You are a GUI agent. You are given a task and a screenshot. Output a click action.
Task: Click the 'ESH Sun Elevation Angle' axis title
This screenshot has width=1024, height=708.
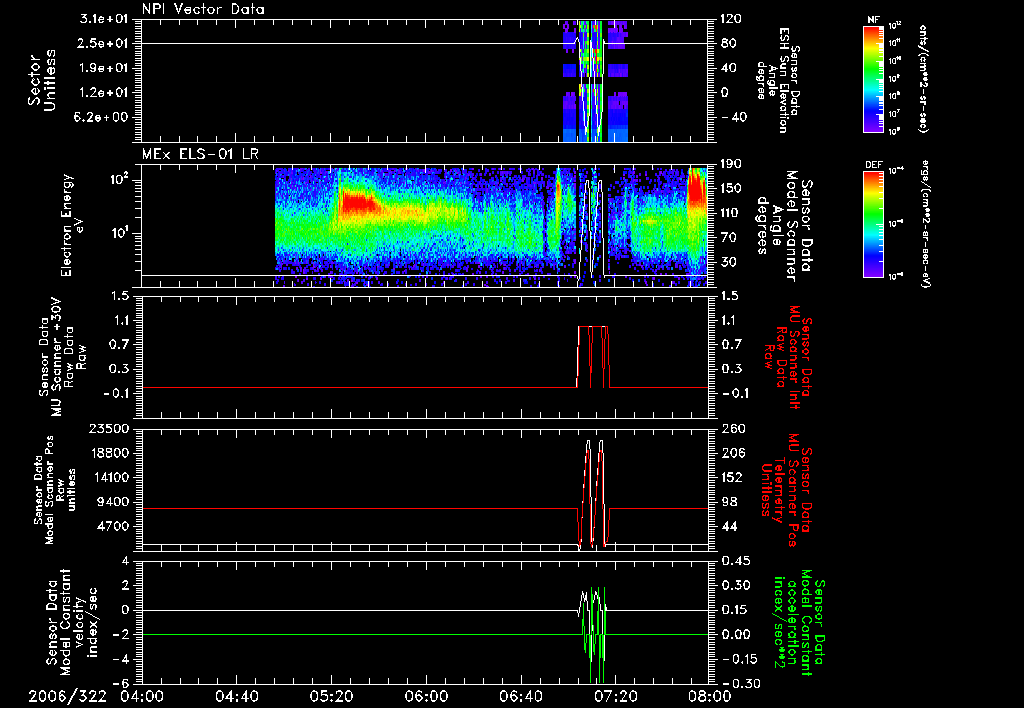click(x=777, y=80)
